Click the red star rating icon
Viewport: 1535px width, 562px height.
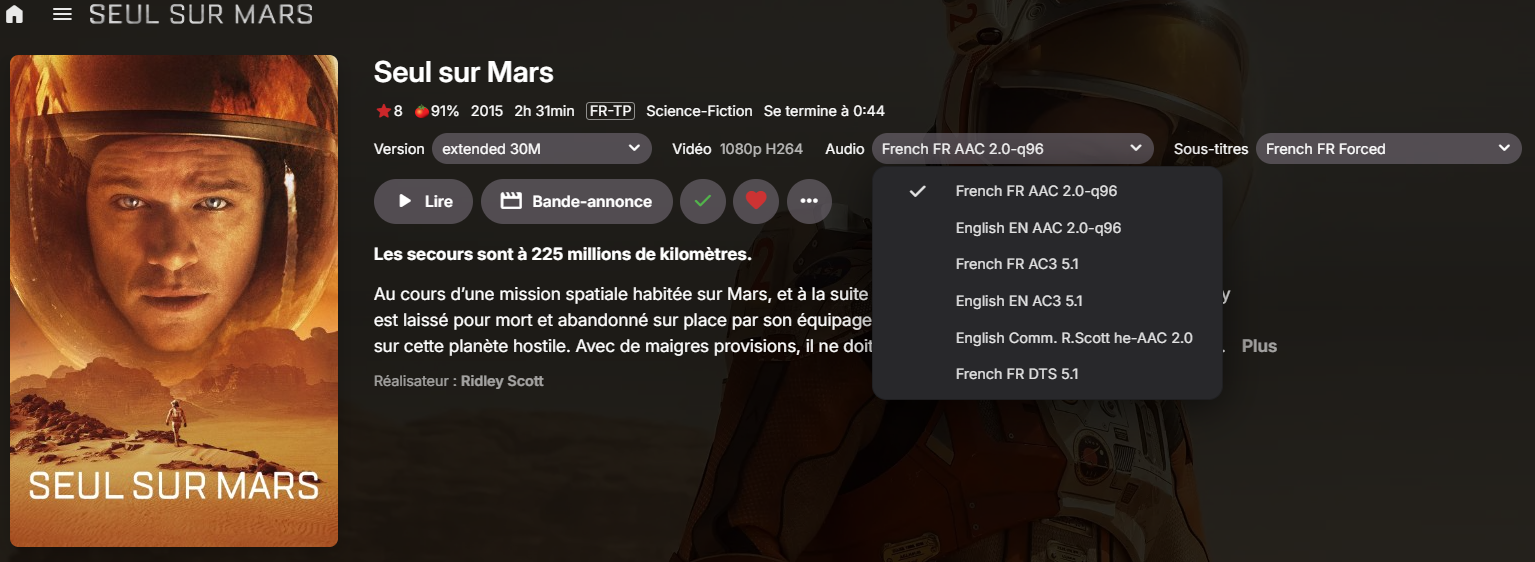383,111
